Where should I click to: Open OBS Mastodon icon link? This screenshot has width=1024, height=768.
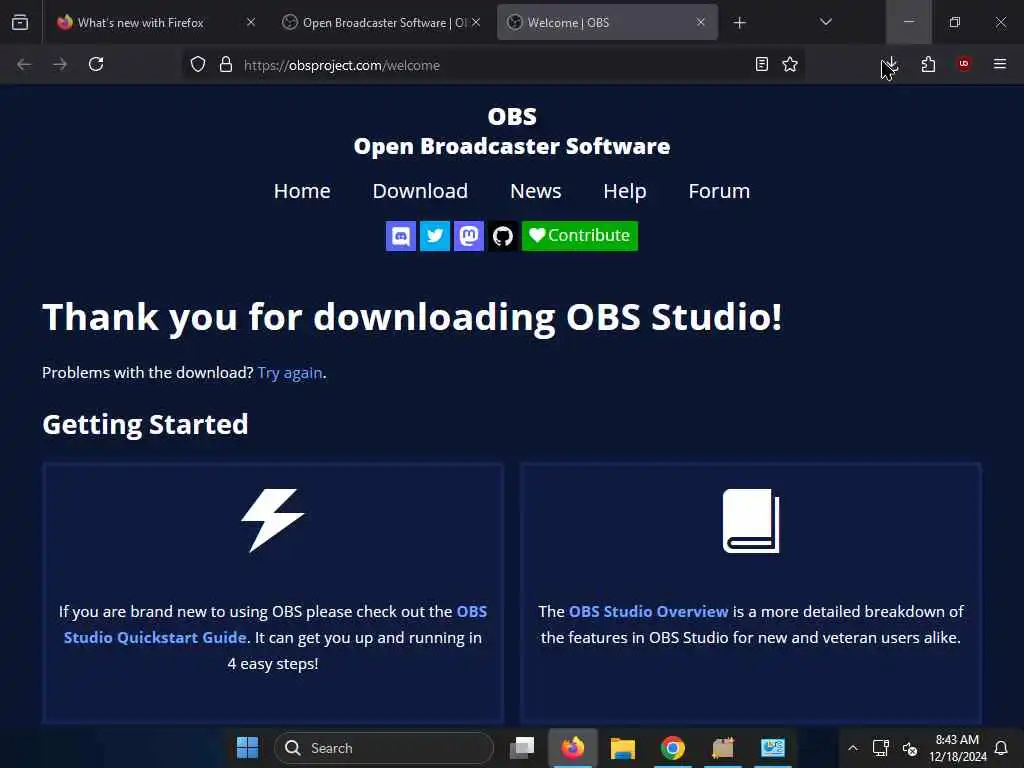[469, 236]
